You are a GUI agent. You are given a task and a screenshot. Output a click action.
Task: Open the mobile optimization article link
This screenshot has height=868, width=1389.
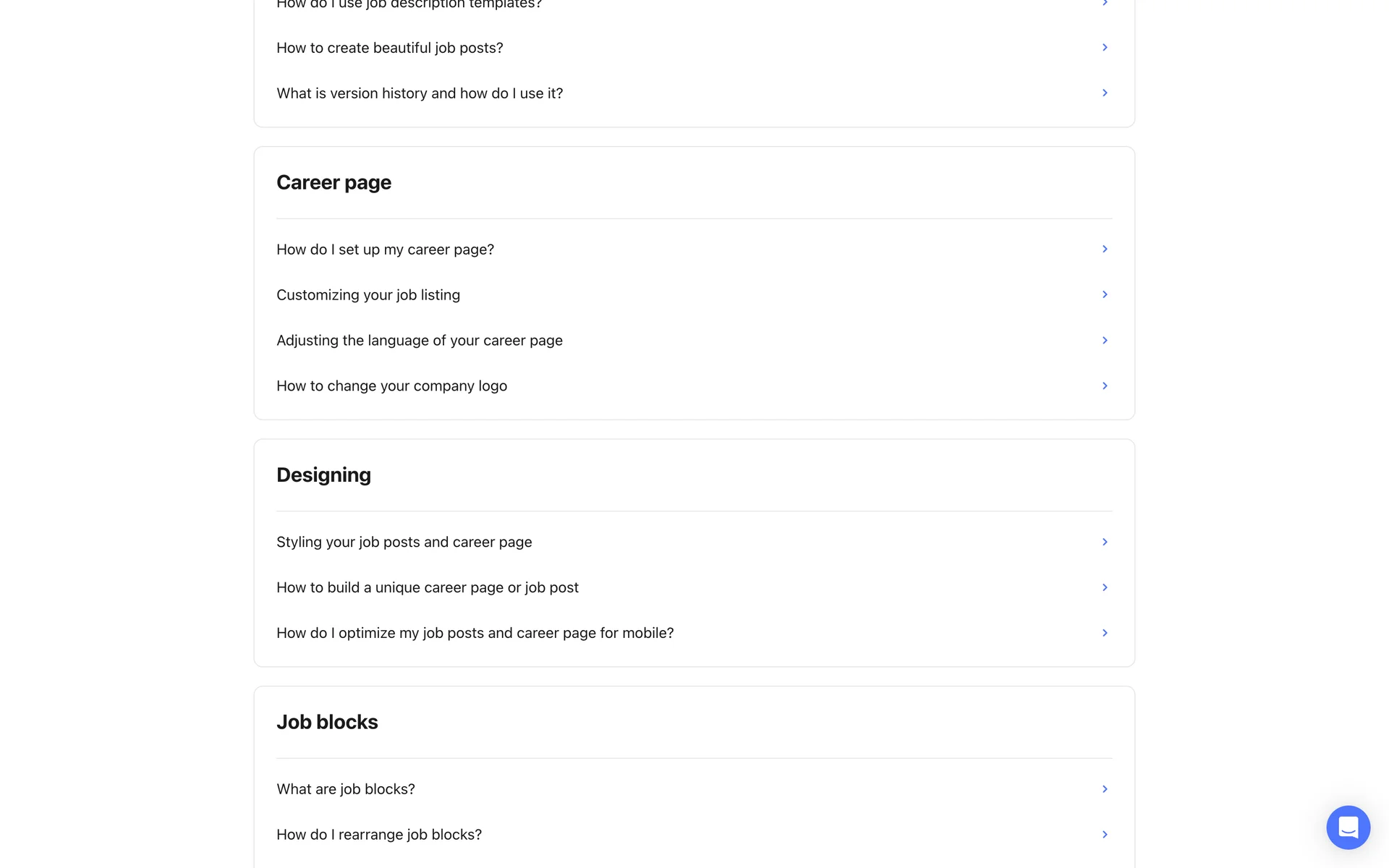[475, 634]
